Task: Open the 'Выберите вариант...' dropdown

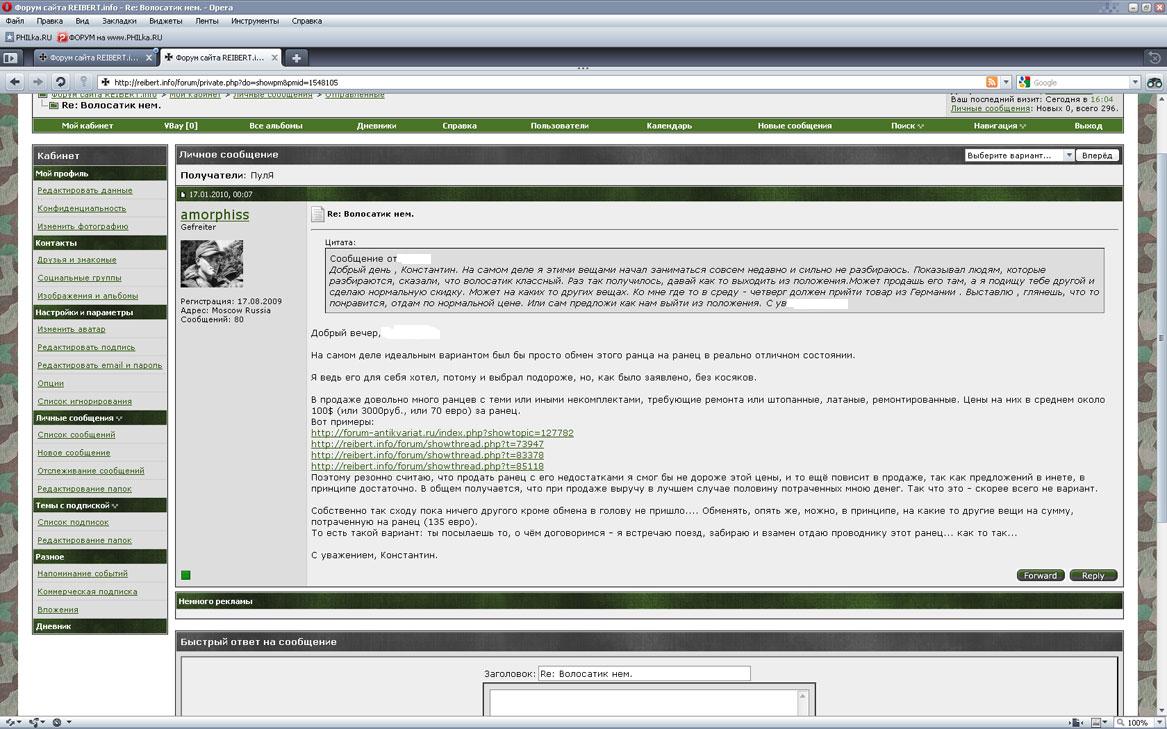Action: (1019, 155)
